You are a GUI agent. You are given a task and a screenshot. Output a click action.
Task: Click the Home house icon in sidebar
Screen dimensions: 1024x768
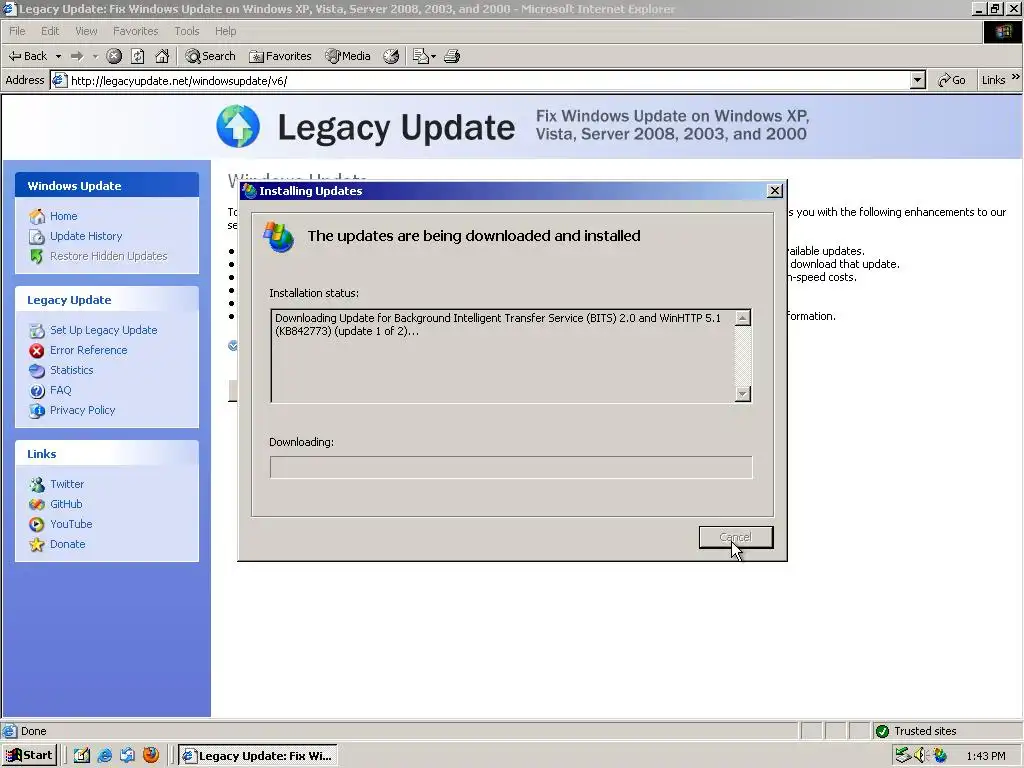point(37,216)
